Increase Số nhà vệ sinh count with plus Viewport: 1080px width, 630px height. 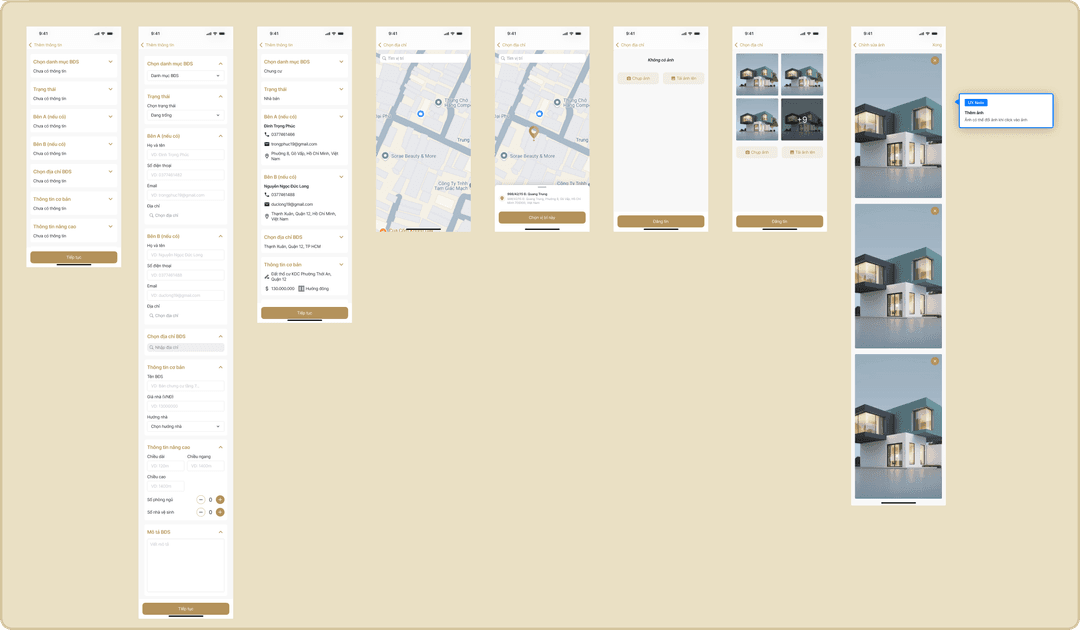click(x=220, y=511)
